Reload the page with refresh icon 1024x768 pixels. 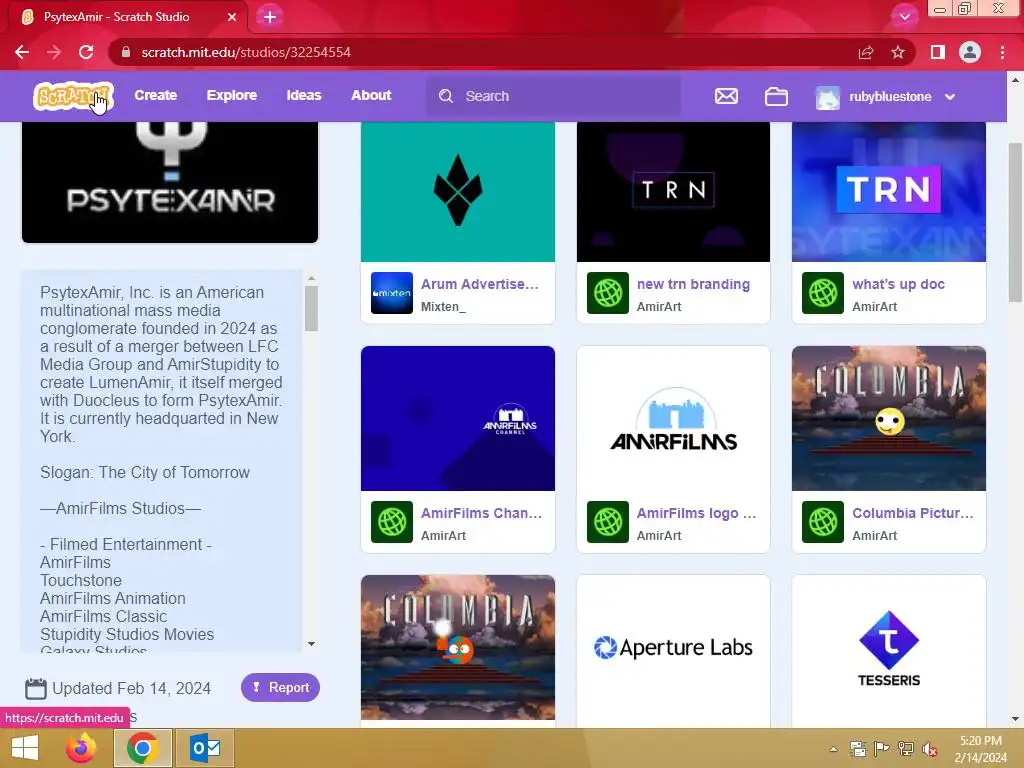tap(86, 52)
